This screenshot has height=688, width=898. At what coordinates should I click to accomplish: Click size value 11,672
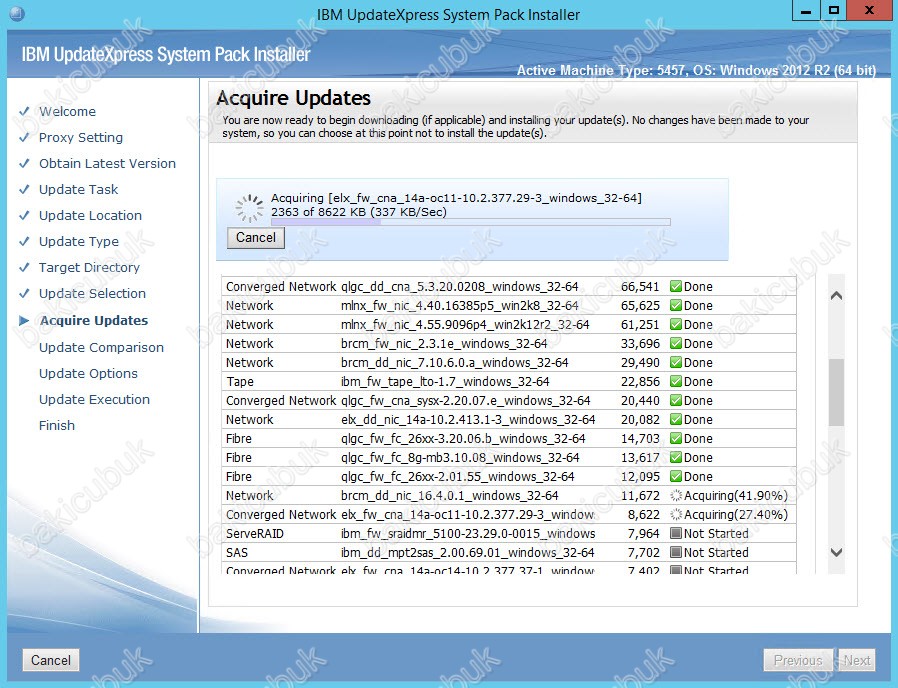click(x=640, y=496)
